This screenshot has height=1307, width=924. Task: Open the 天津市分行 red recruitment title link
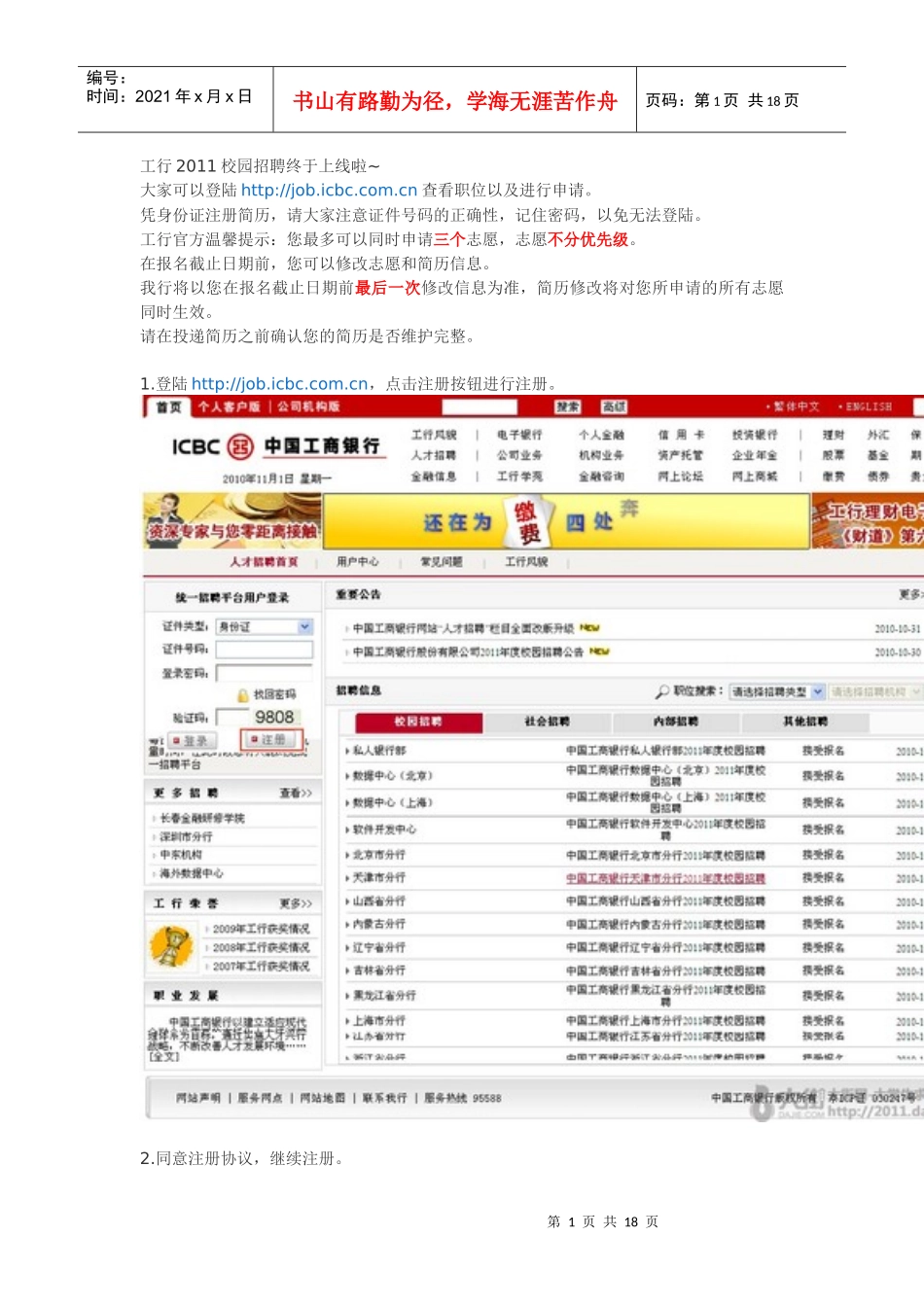[665, 878]
